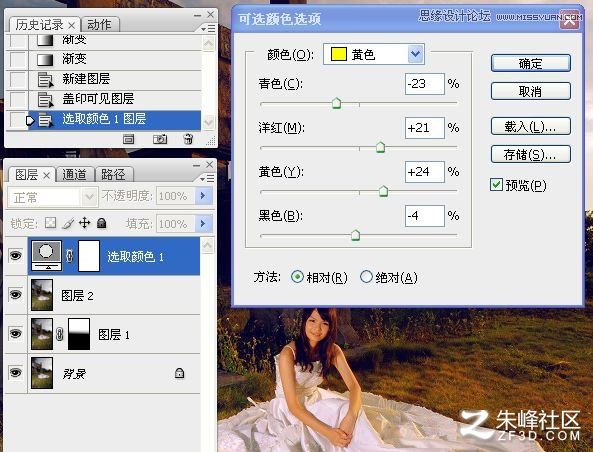Click the 载入 load button
The height and width of the screenshot is (452, 593).
[x=531, y=127]
